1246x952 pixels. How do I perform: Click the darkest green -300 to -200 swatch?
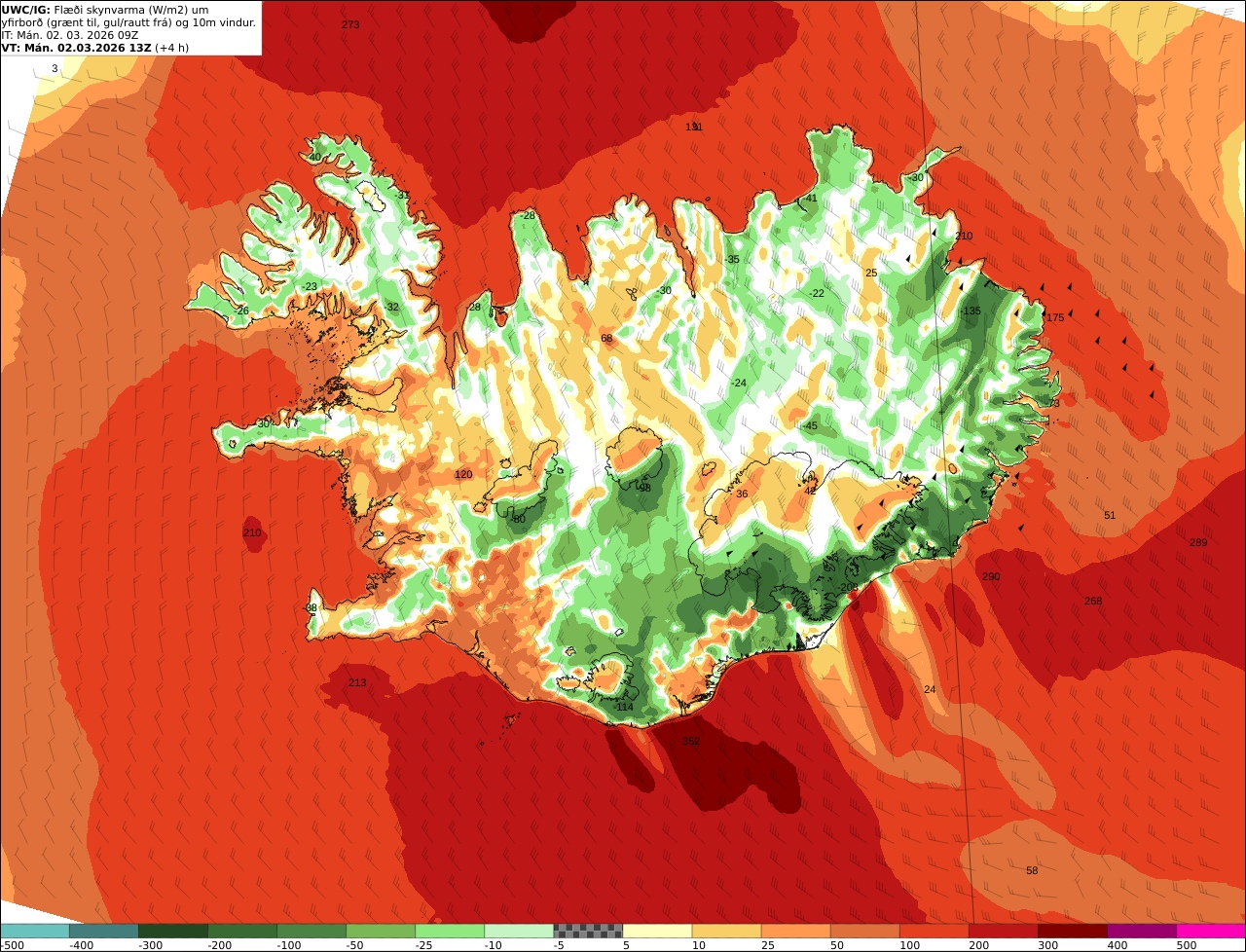(x=173, y=931)
